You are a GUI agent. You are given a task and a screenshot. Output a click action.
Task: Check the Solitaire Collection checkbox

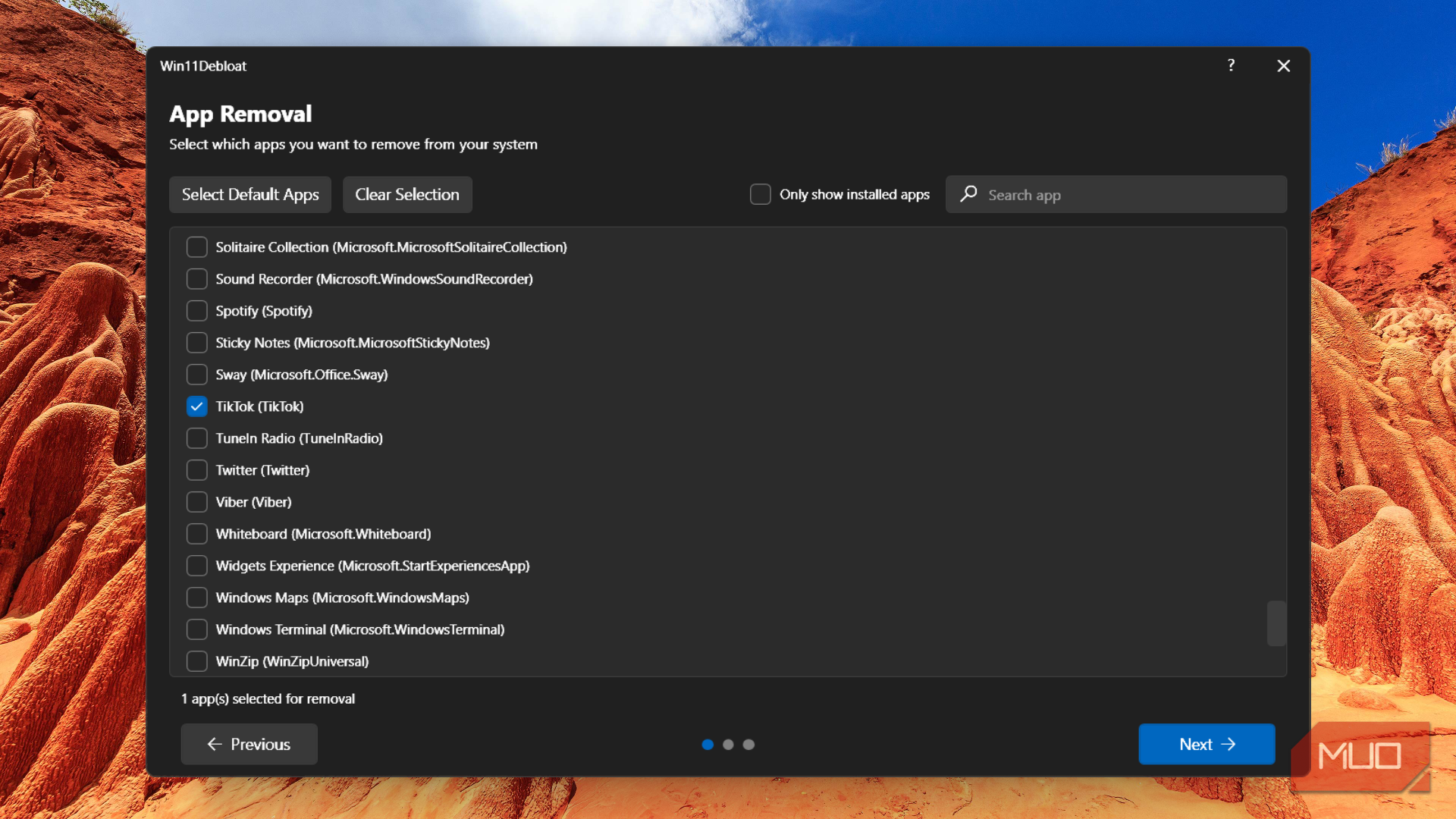[197, 247]
